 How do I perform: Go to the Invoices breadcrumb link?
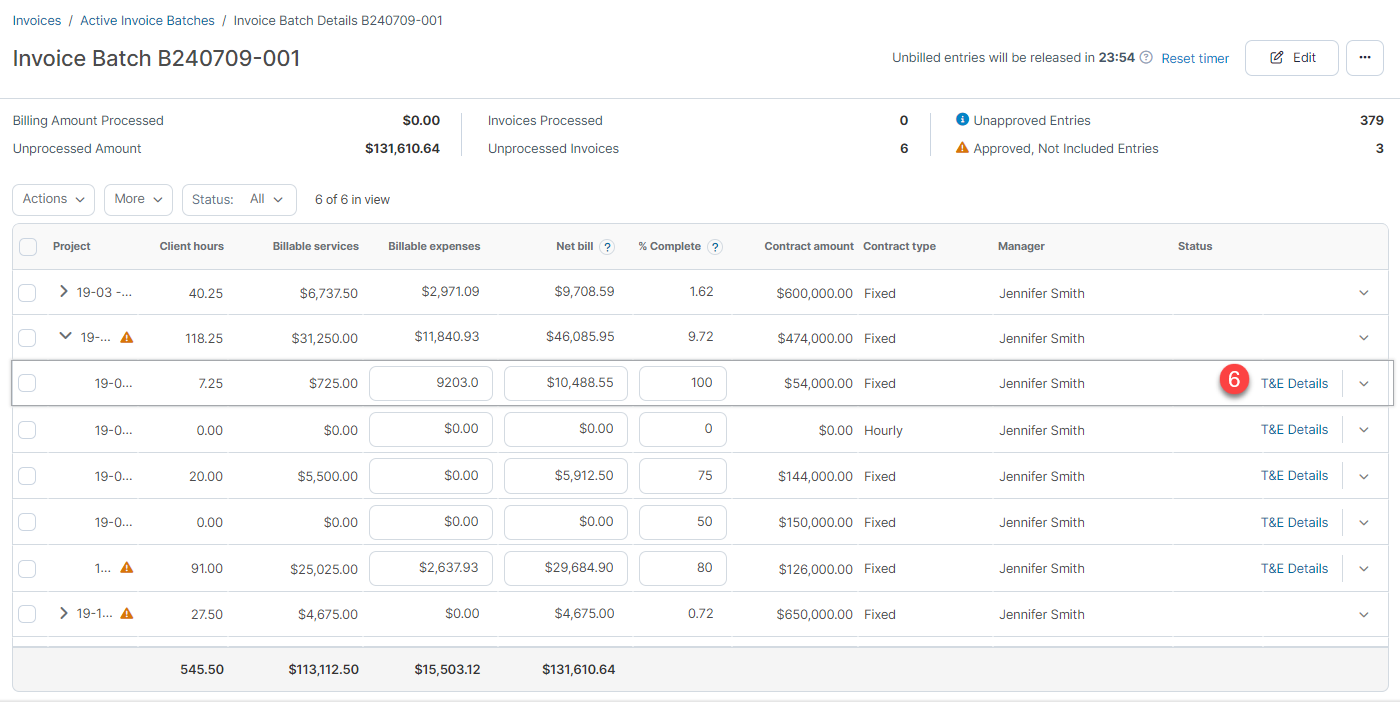pyautogui.click(x=37, y=20)
